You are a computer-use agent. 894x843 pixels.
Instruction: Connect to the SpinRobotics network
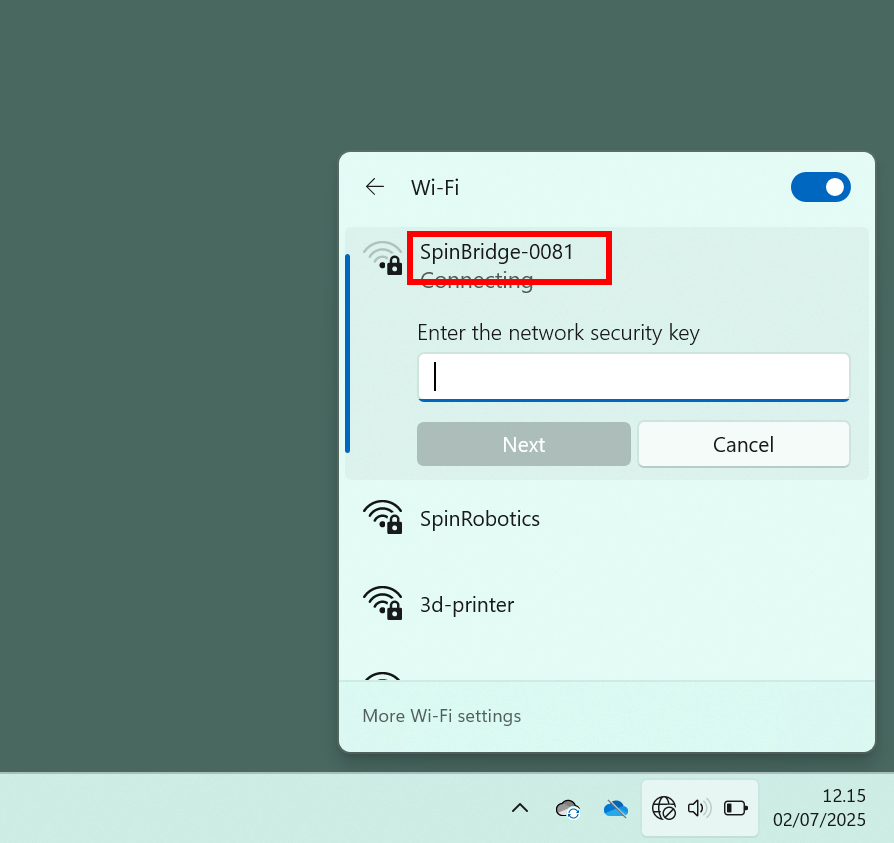coord(607,519)
